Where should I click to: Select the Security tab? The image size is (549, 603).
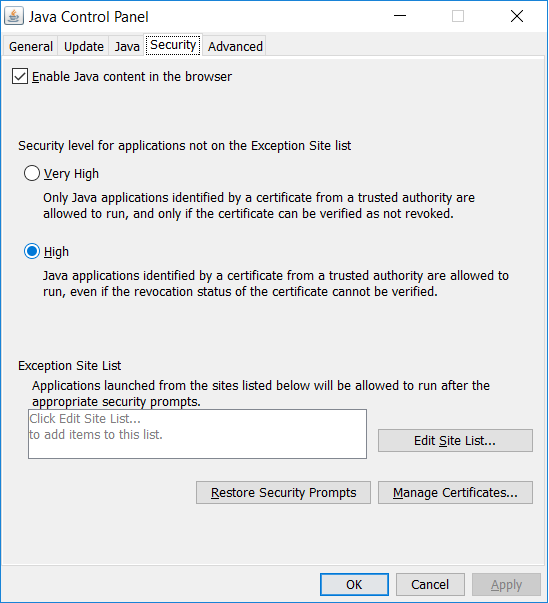point(173,45)
